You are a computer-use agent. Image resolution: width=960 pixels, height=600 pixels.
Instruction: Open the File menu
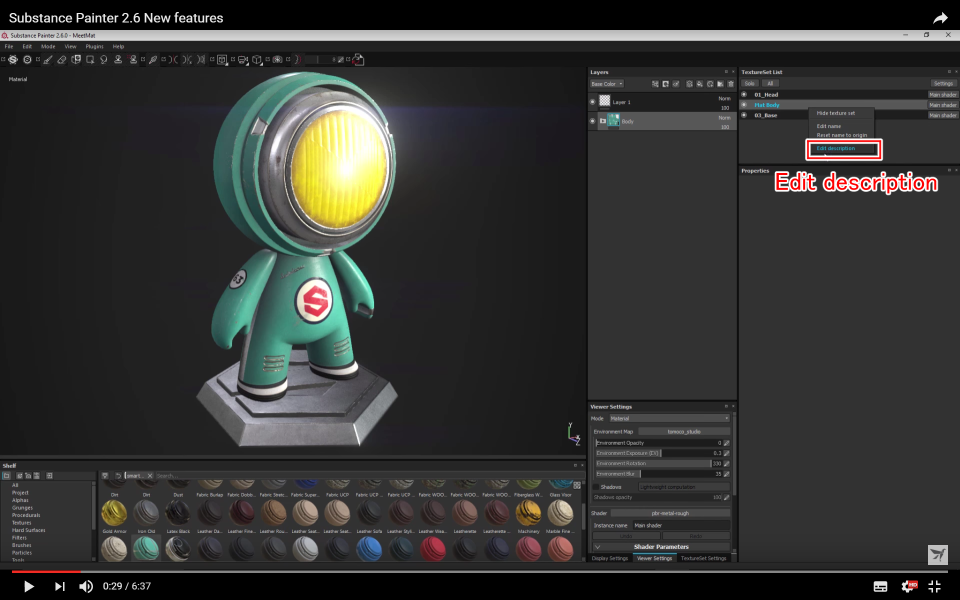click(9, 47)
